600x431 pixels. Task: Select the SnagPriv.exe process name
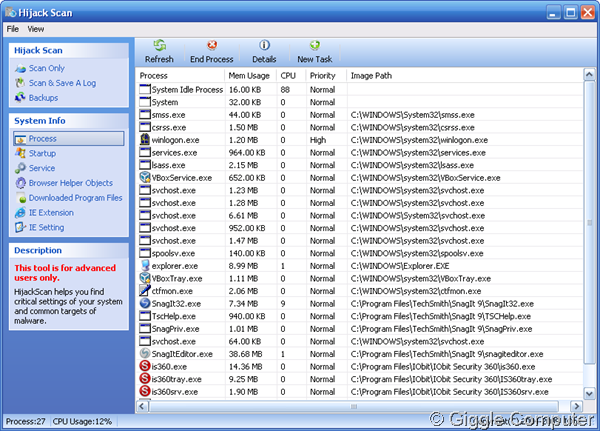pyautogui.click(x=176, y=329)
